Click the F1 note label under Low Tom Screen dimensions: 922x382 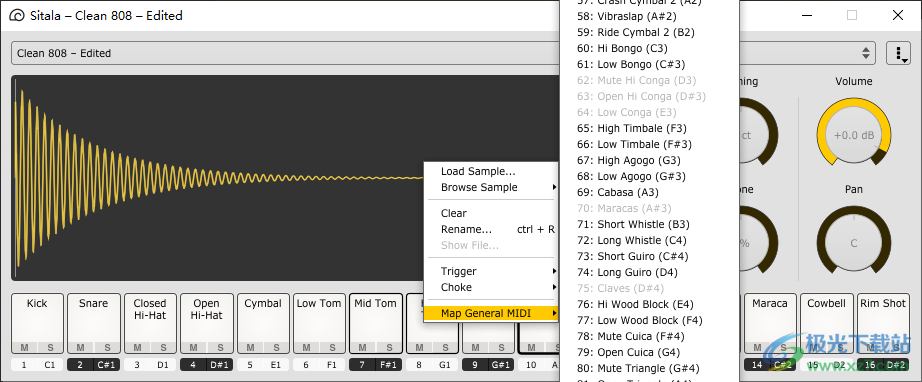click(x=332, y=365)
